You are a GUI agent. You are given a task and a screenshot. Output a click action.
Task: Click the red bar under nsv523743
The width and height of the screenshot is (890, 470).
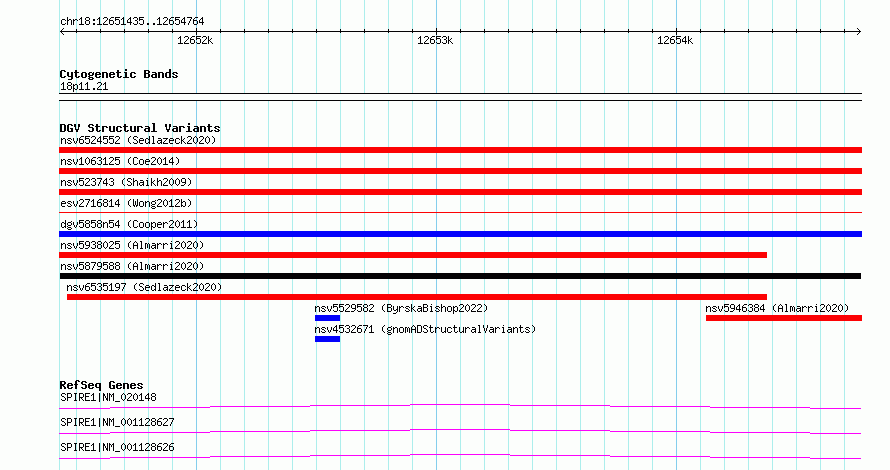click(460, 192)
